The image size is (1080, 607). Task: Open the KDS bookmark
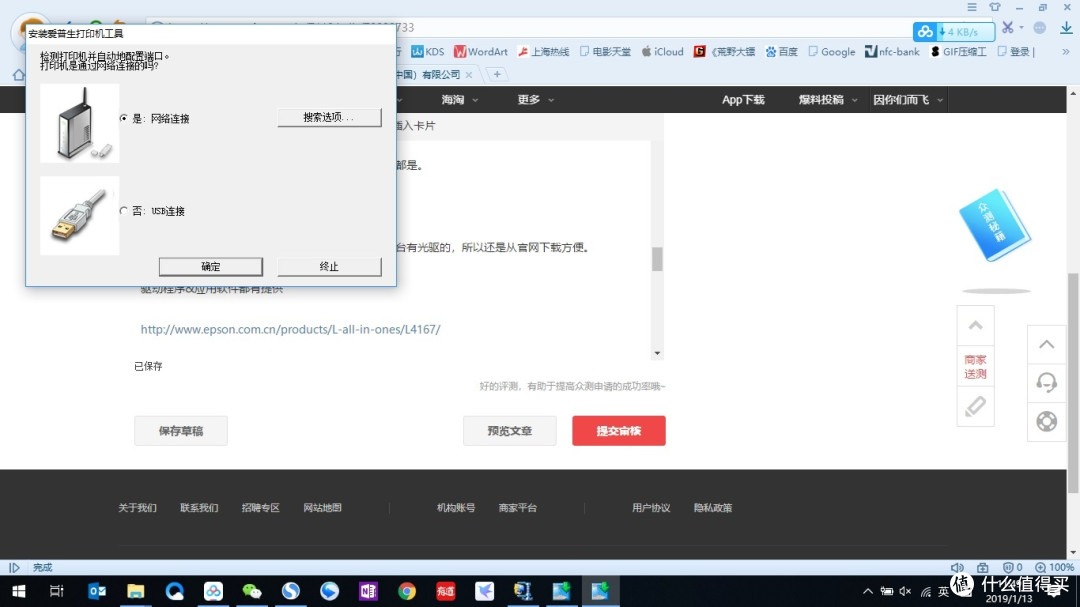coord(428,52)
